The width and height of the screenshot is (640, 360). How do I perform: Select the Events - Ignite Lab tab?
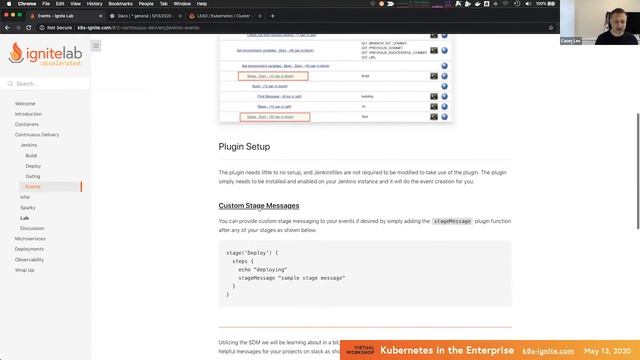(65, 16)
